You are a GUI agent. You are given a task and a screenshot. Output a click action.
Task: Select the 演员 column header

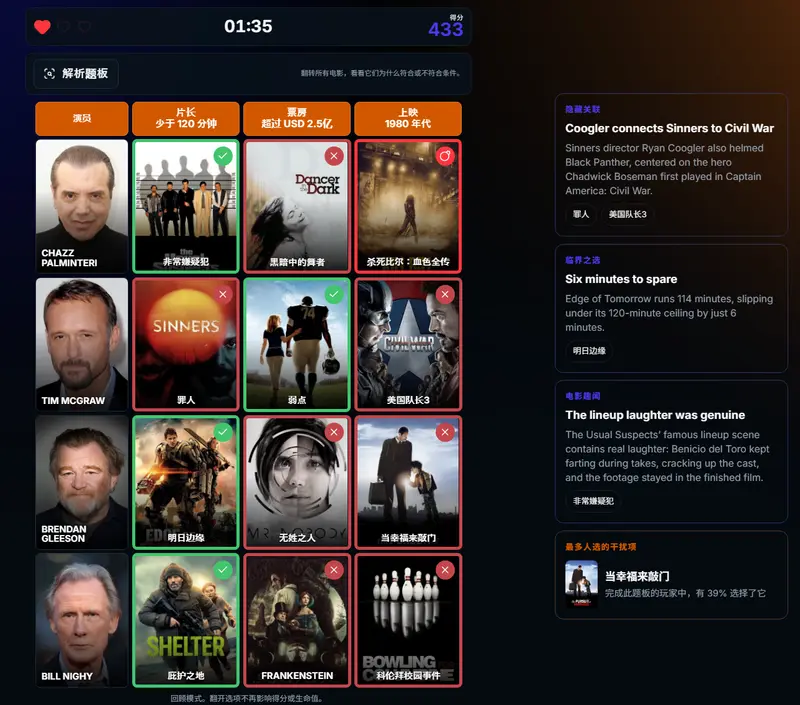(x=82, y=118)
